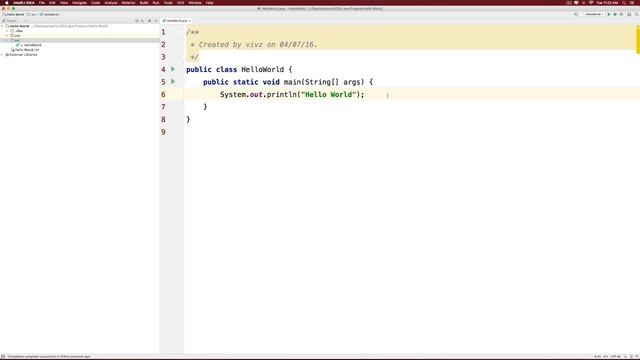Image resolution: width=640 pixels, height=360 pixels.
Task: Click Scroll from Source icon in Project panel
Action: coord(137,20)
